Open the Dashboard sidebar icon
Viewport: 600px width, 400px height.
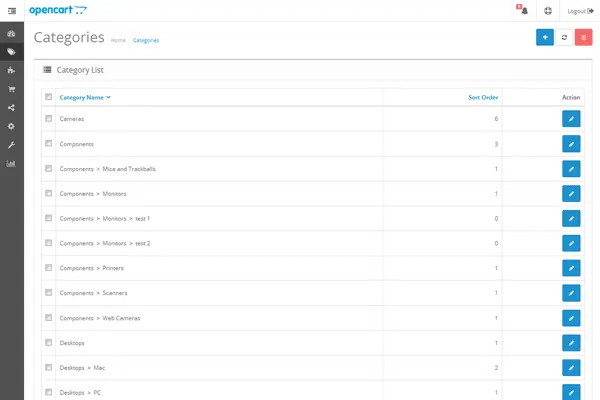(11, 34)
